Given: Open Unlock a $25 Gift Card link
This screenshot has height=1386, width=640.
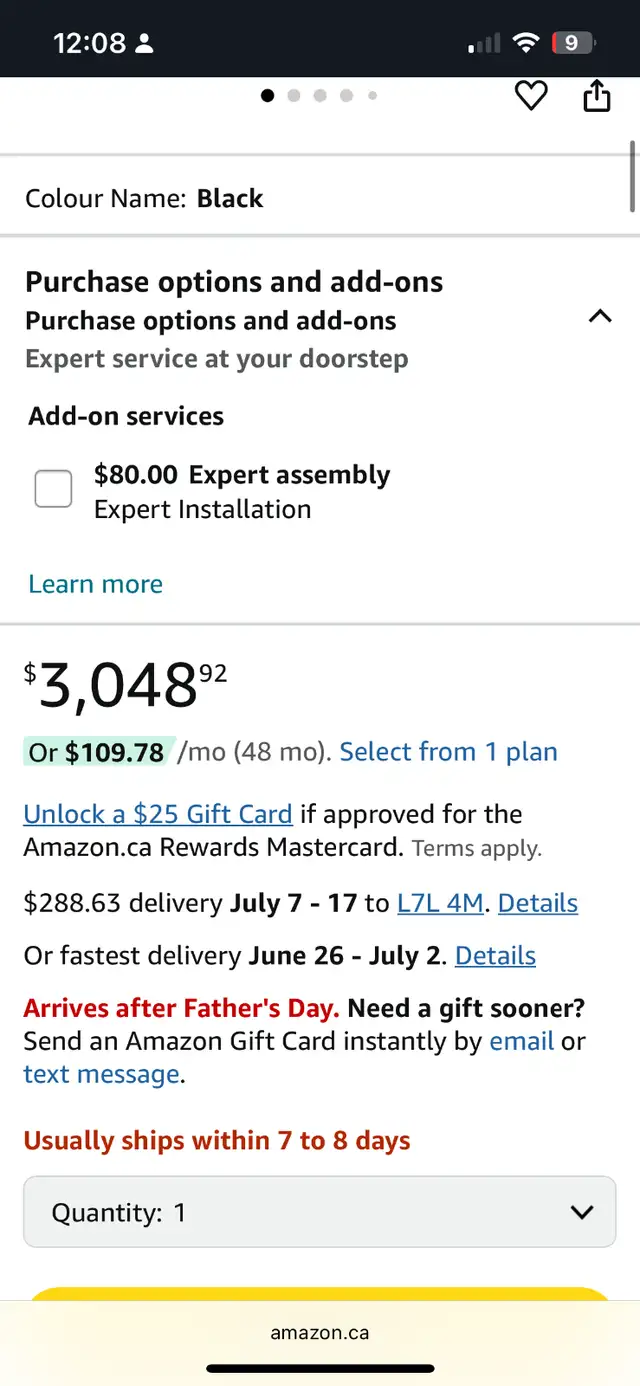Looking at the screenshot, I should point(158,814).
